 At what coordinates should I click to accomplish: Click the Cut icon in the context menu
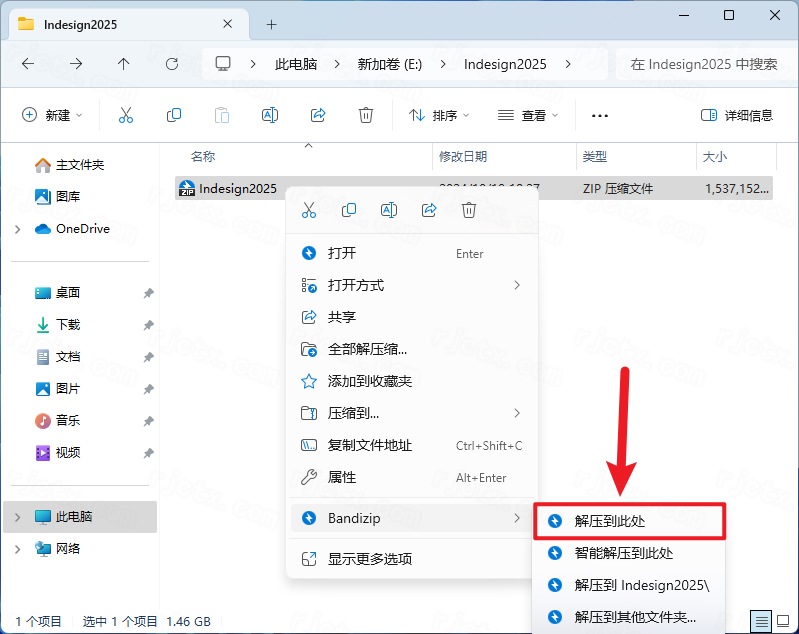[309, 210]
